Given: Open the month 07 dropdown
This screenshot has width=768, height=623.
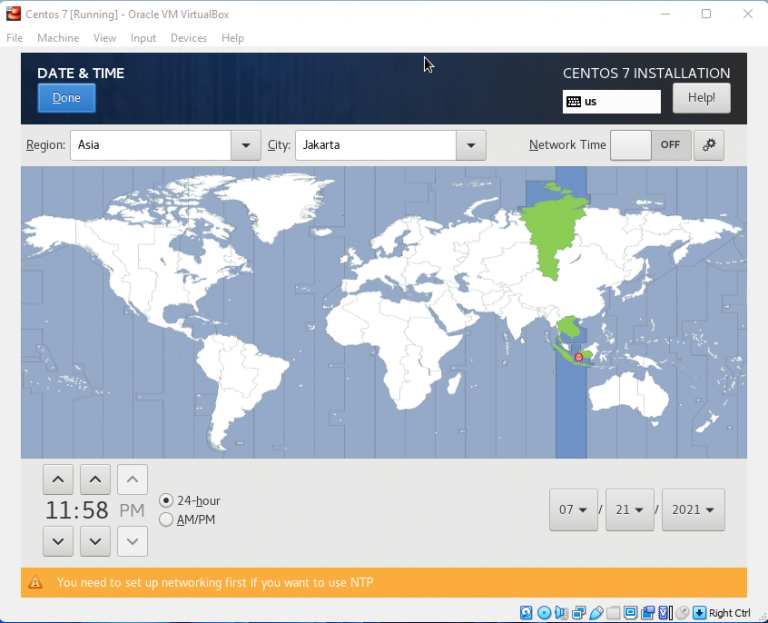Looking at the screenshot, I should coord(574,510).
